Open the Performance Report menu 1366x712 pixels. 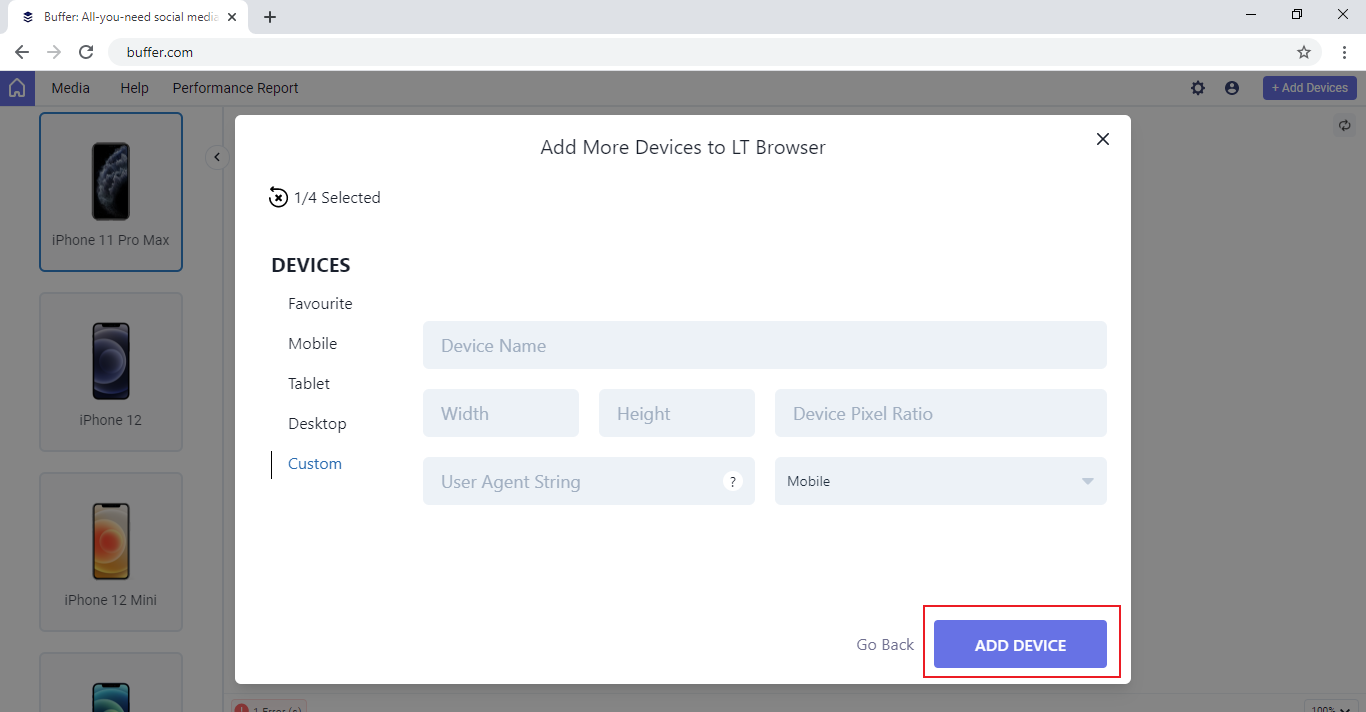pos(235,88)
